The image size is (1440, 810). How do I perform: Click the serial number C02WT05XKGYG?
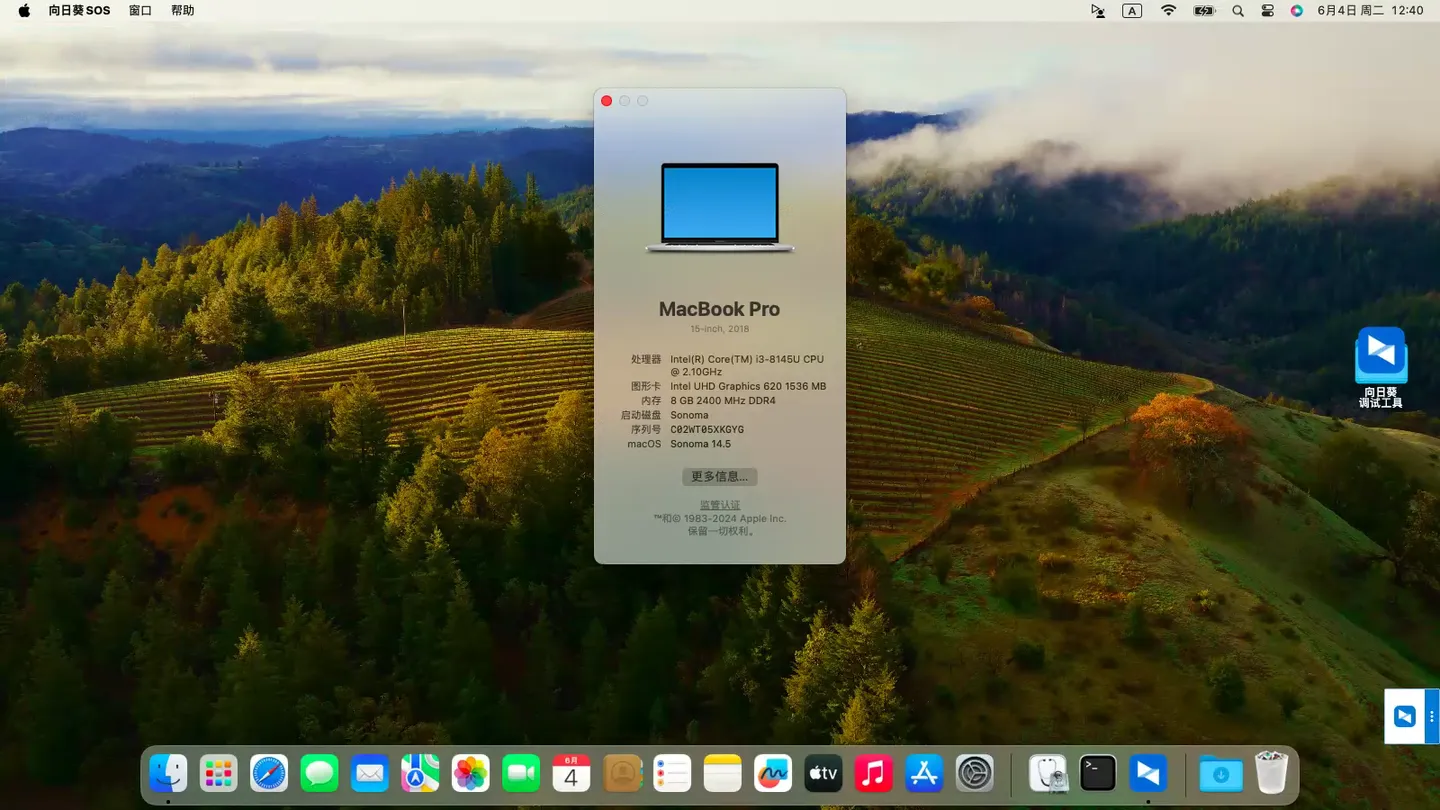pos(707,430)
